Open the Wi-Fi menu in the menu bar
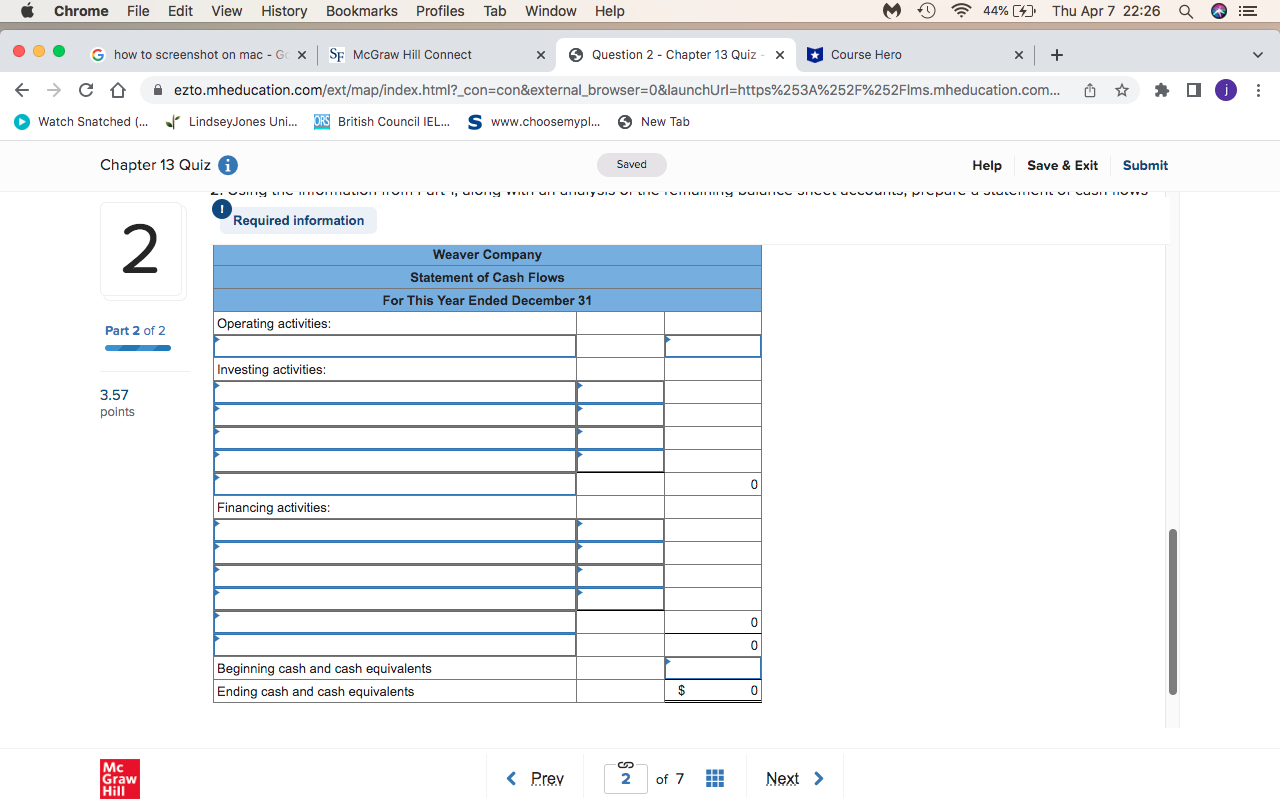The width and height of the screenshot is (1280, 800). pyautogui.click(x=959, y=11)
